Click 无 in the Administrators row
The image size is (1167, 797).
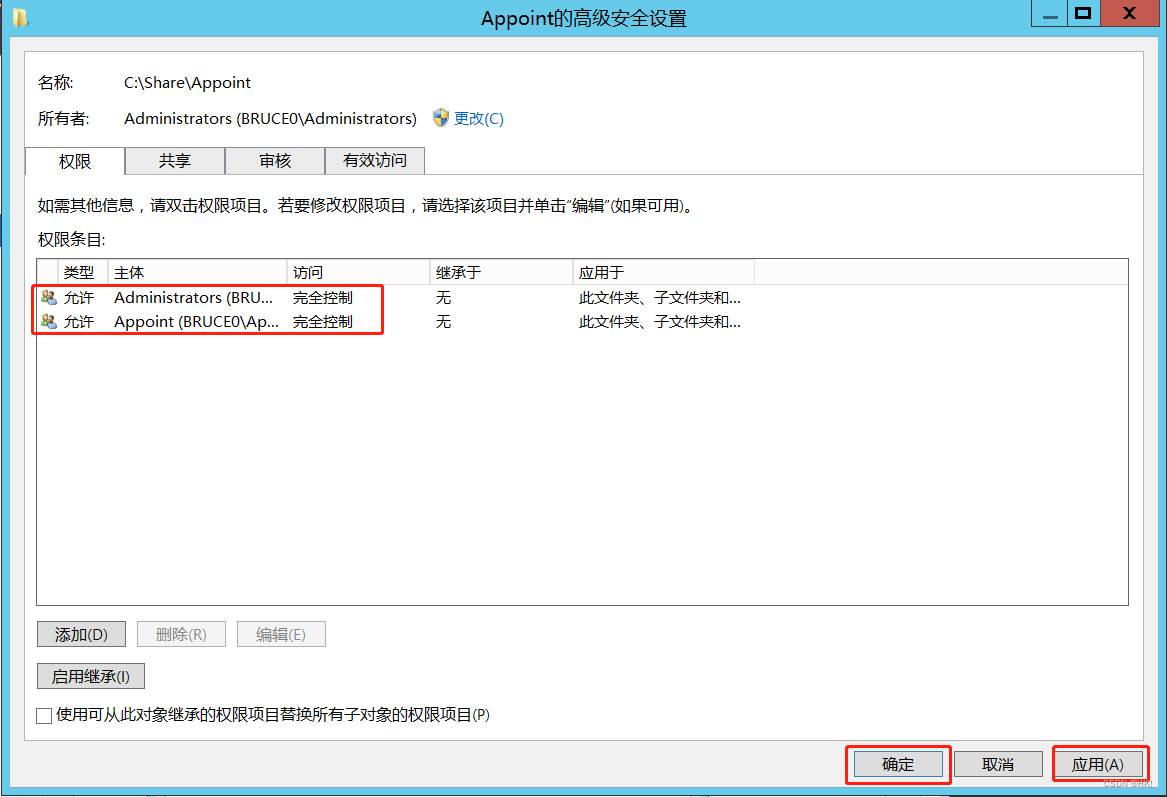[444, 298]
